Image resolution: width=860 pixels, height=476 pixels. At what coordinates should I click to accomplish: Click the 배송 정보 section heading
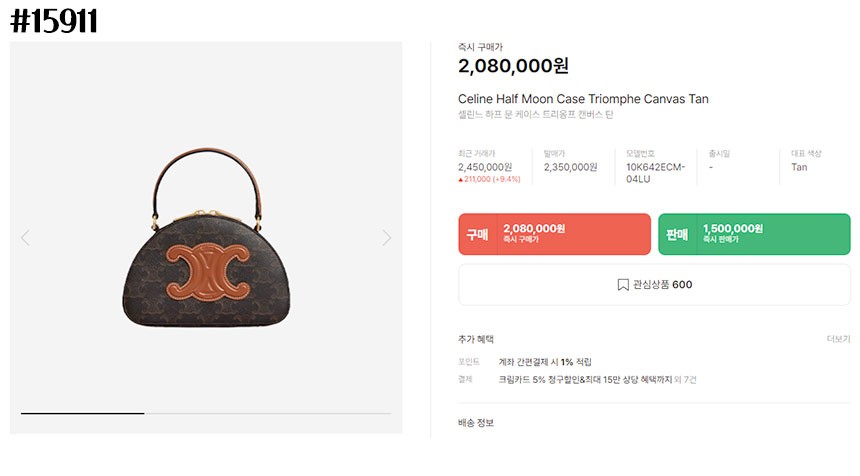click(x=476, y=423)
